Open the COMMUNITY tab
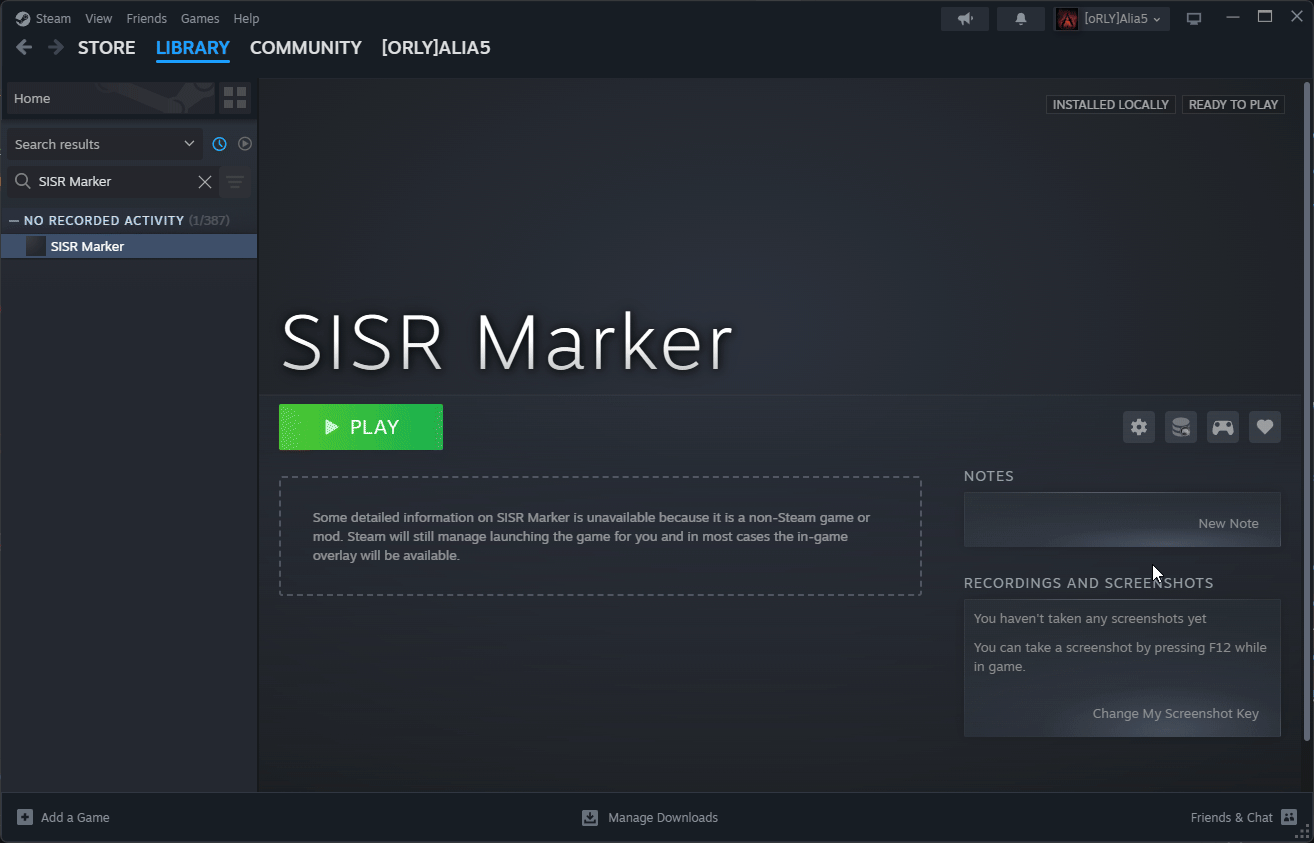 point(306,47)
